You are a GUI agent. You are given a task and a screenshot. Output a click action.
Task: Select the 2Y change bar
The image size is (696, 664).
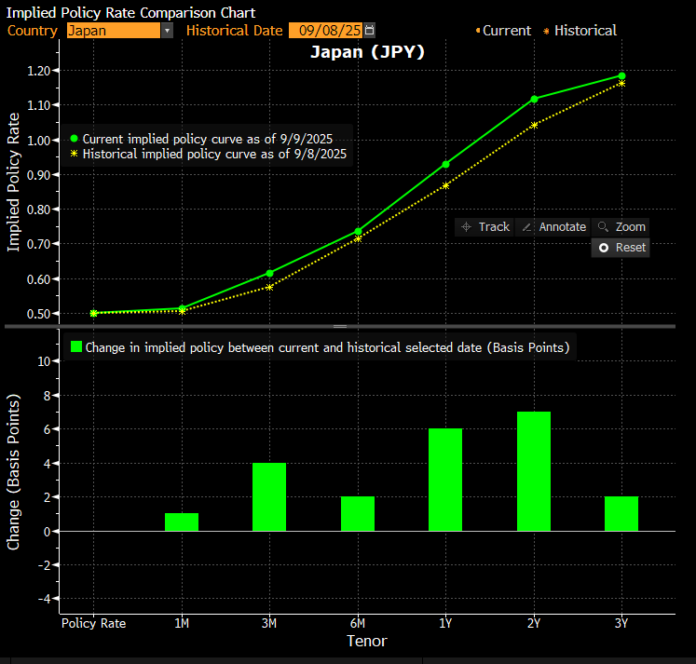coord(534,471)
